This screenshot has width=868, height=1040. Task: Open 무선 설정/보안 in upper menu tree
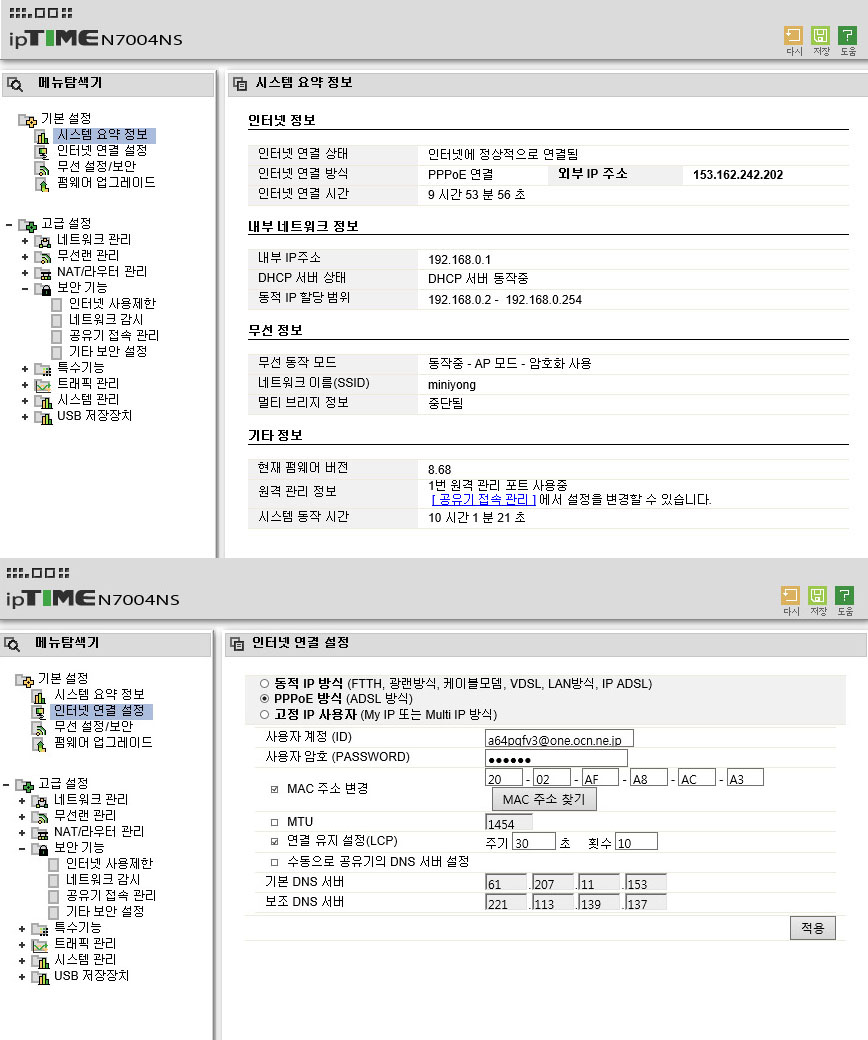pyautogui.click(x=96, y=166)
